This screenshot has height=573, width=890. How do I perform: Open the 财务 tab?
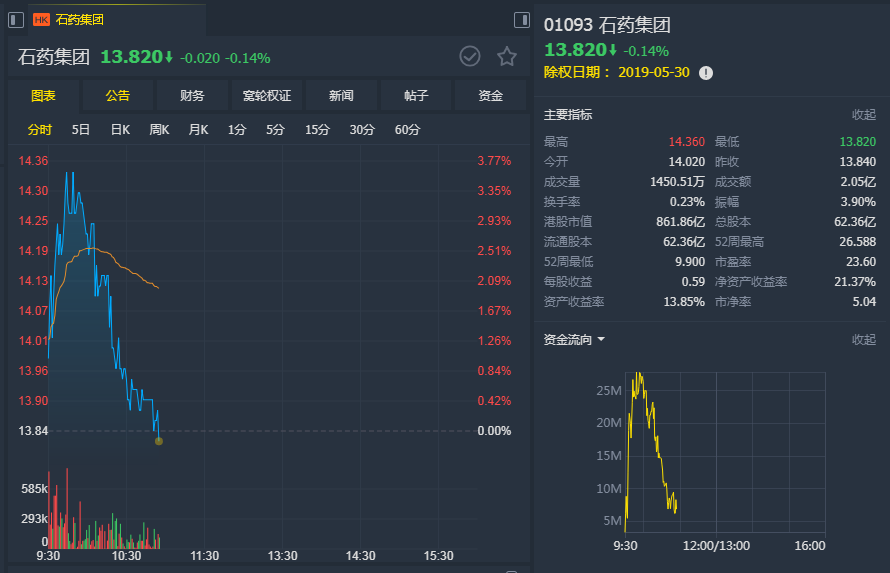click(192, 95)
